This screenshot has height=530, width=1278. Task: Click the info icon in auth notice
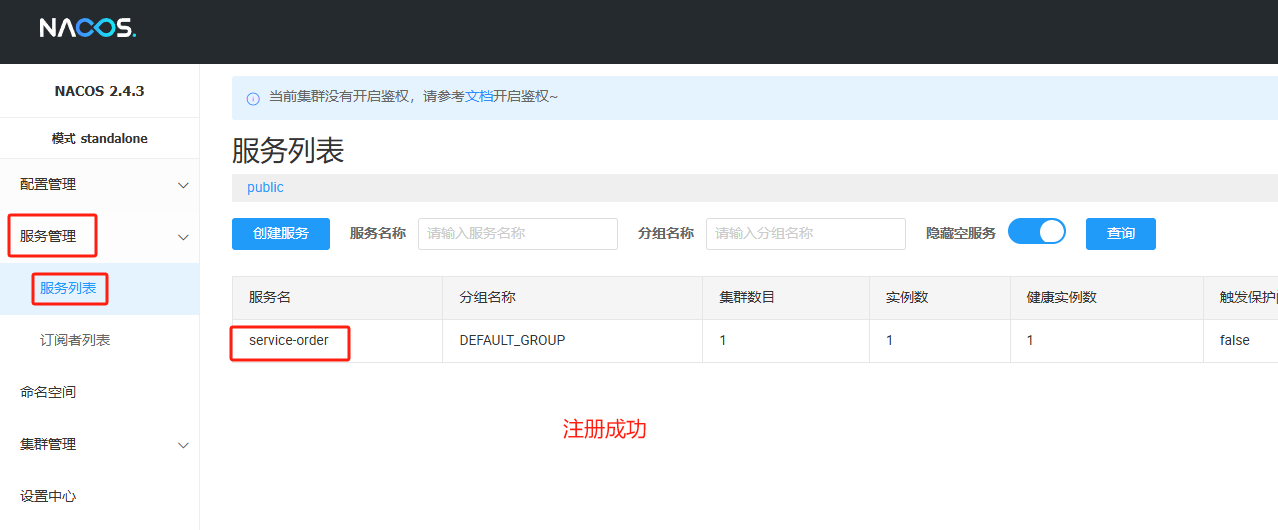click(252, 98)
